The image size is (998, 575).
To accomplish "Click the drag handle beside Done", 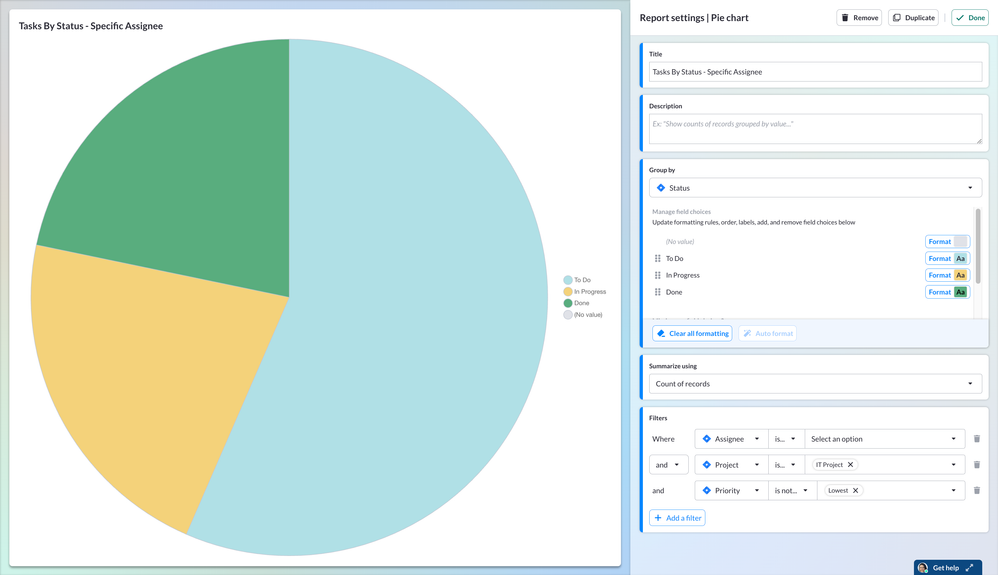I will [x=657, y=292].
